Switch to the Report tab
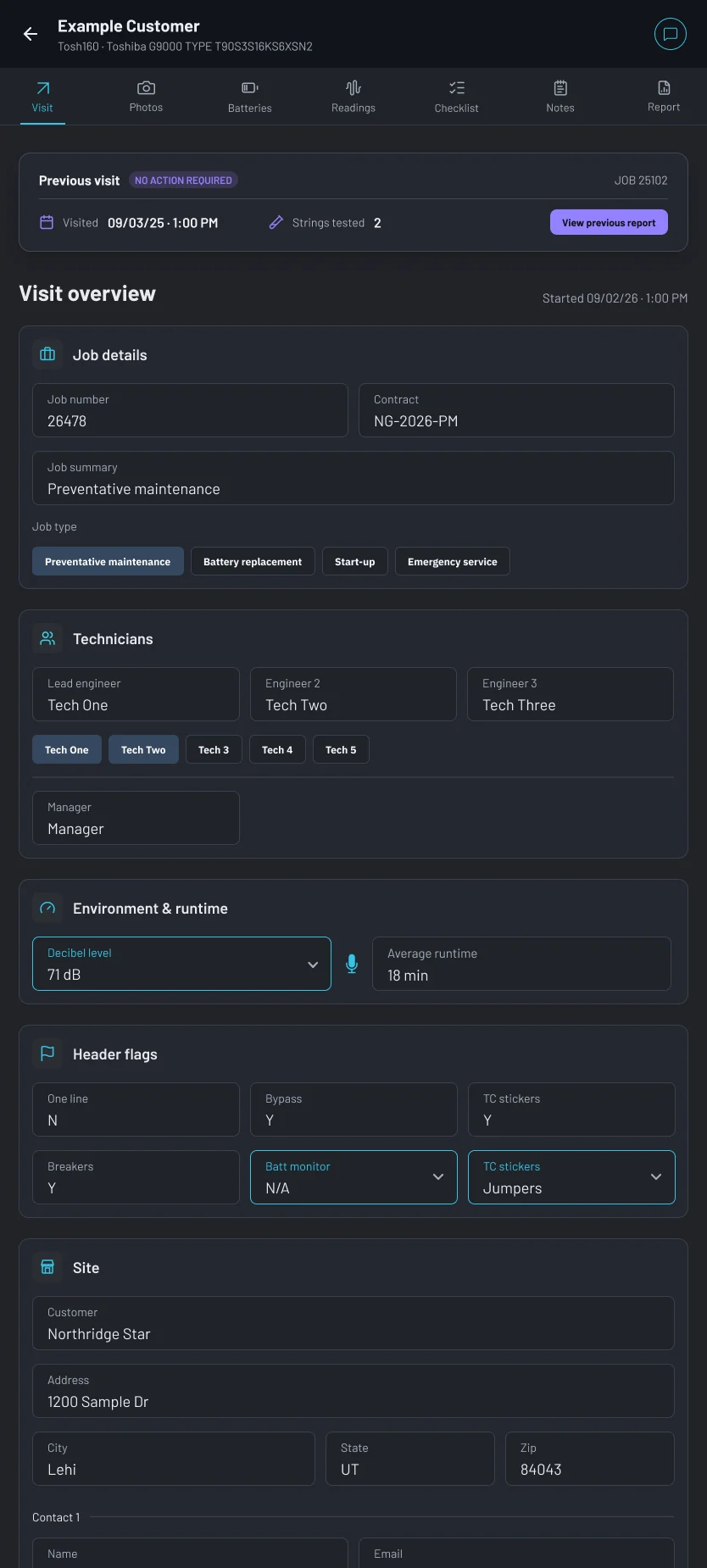This screenshot has width=707, height=1568. [664, 97]
